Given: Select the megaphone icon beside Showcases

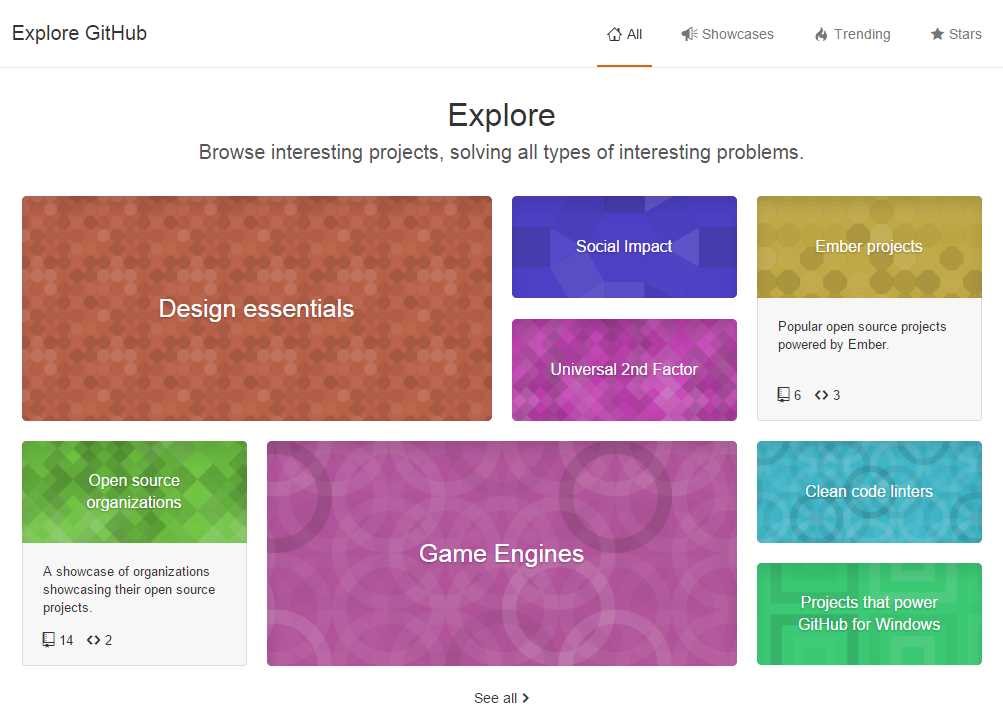Looking at the screenshot, I should 689,33.
